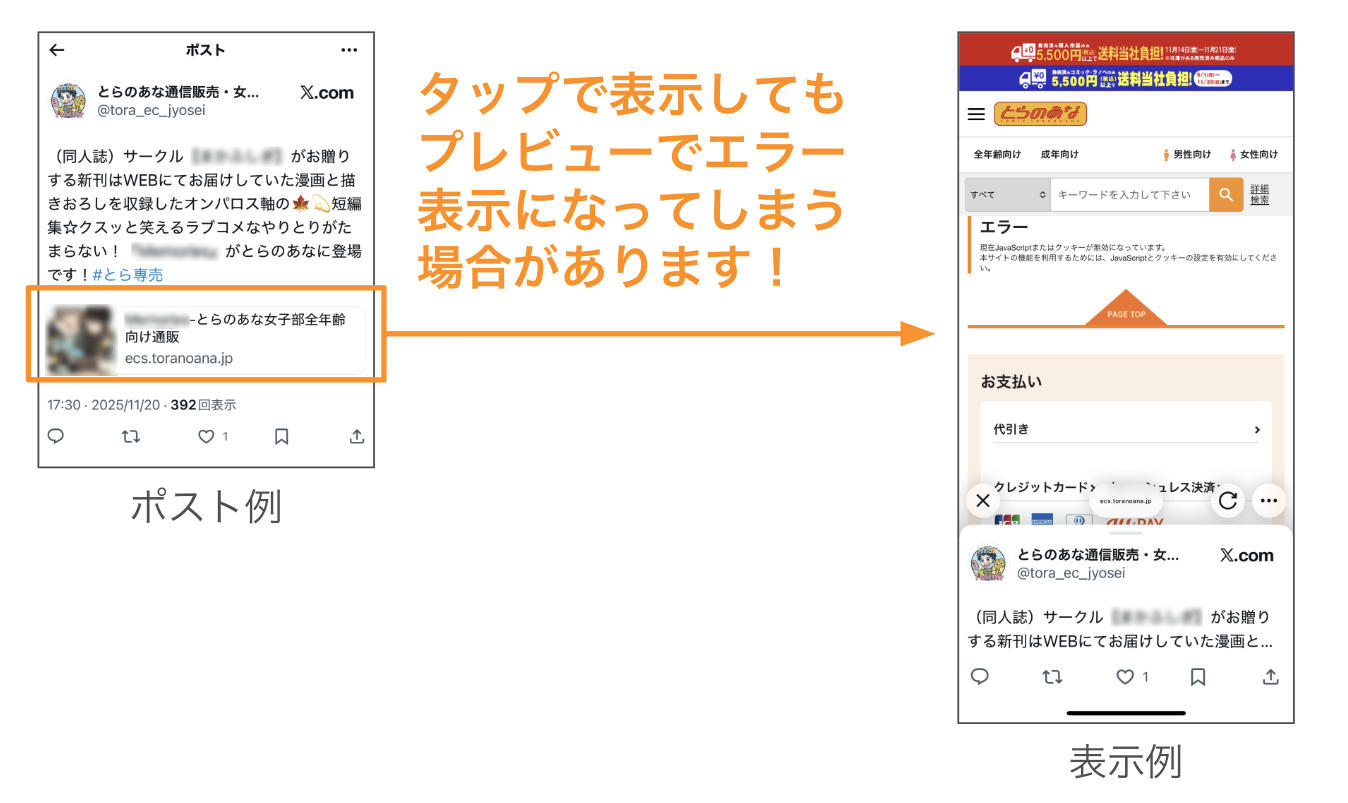The image size is (1348, 803).
Task: Expand the 代引き payment option
Action: click(1125, 430)
